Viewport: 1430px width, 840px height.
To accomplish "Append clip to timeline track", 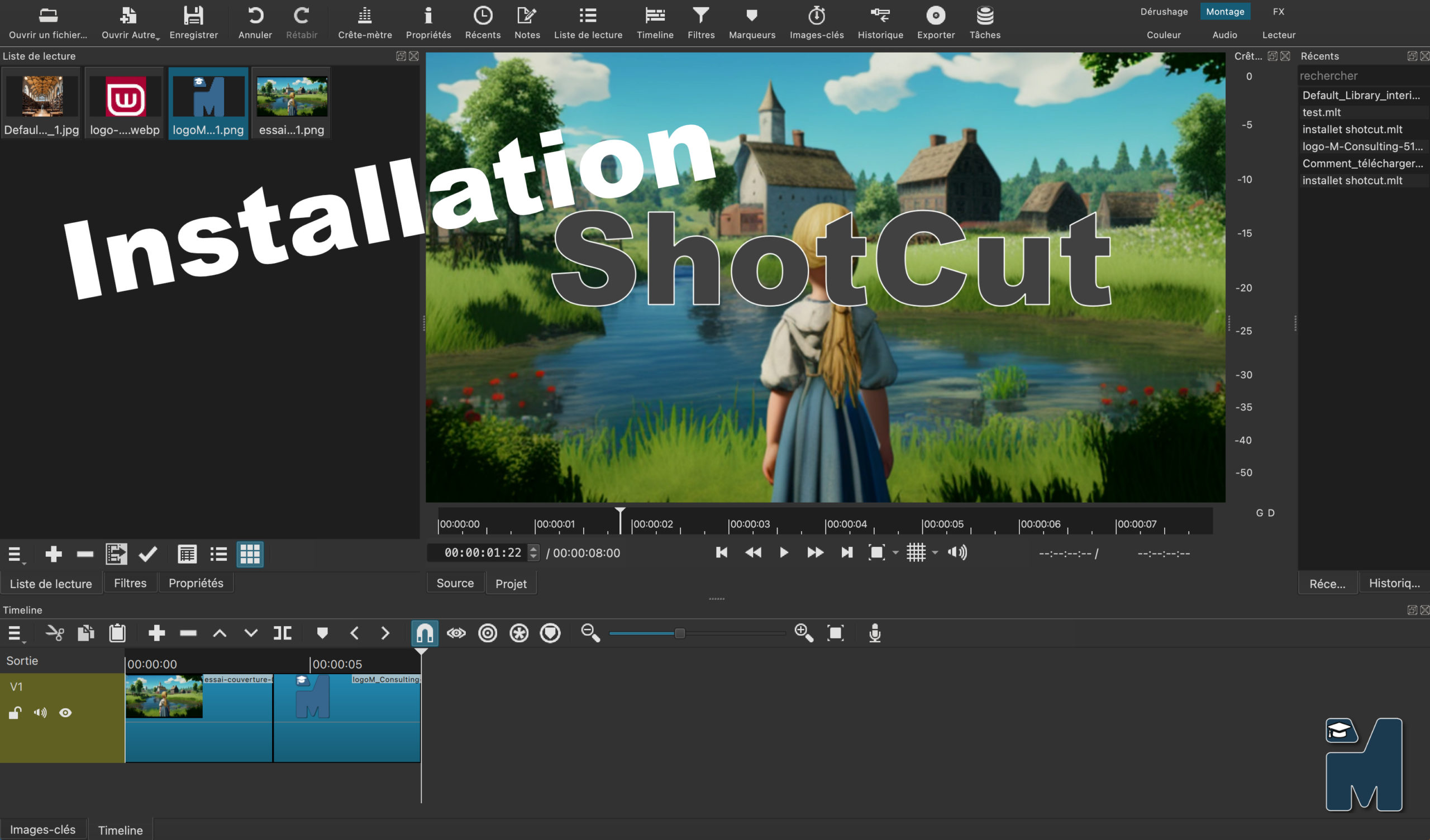I will pyautogui.click(x=156, y=633).
